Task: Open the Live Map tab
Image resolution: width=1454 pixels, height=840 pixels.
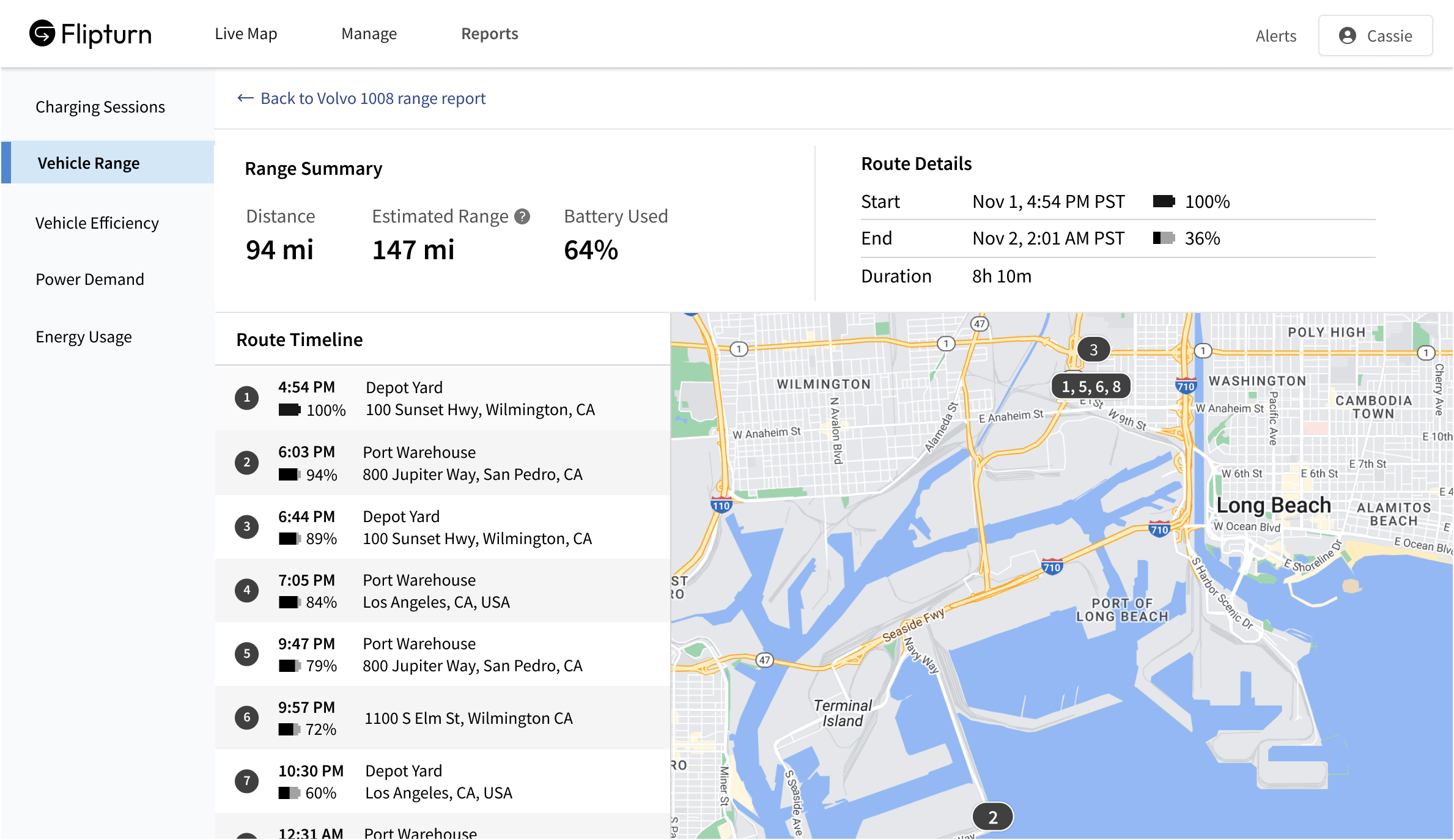Action: pyautogui.click(x=246, y=34)
